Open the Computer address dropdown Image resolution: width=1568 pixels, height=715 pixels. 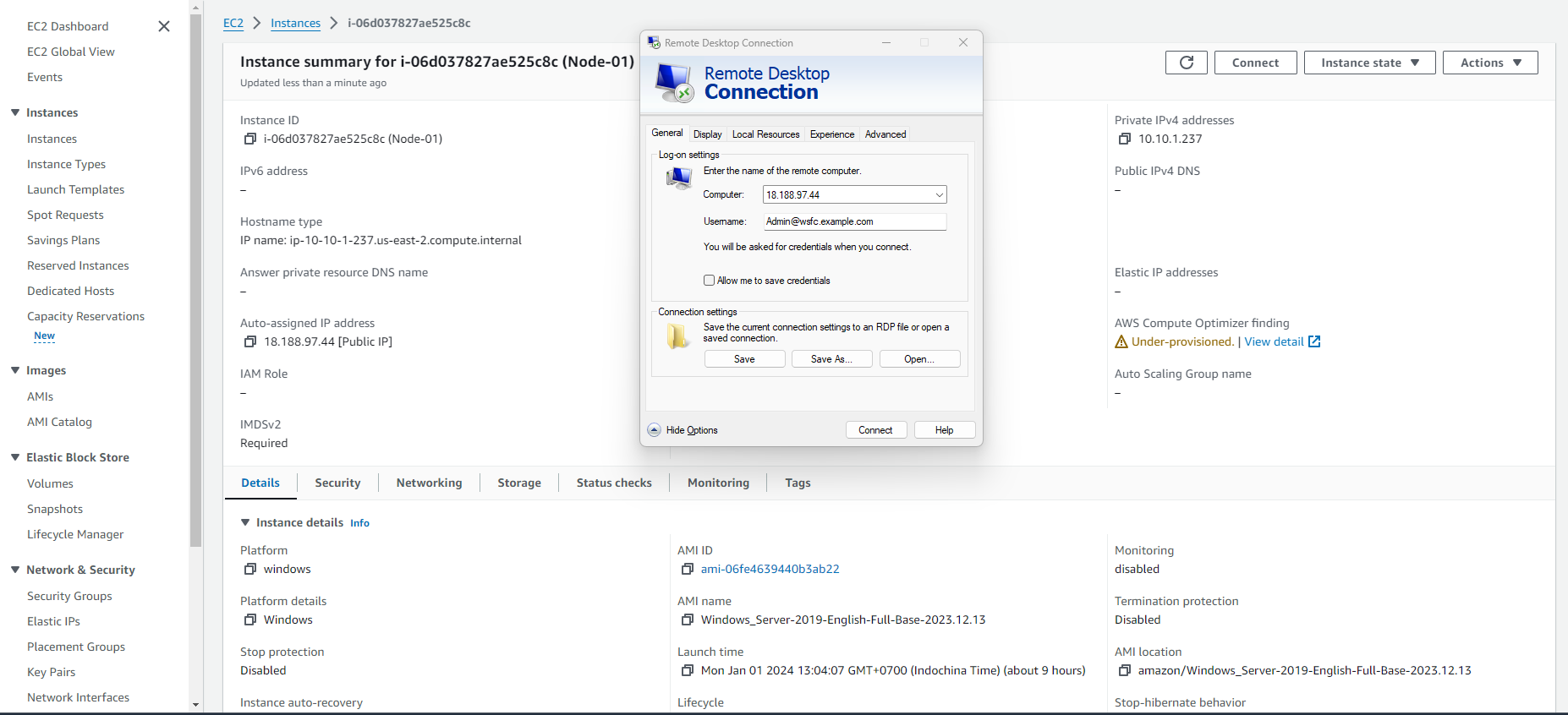(x=939, y=195)
